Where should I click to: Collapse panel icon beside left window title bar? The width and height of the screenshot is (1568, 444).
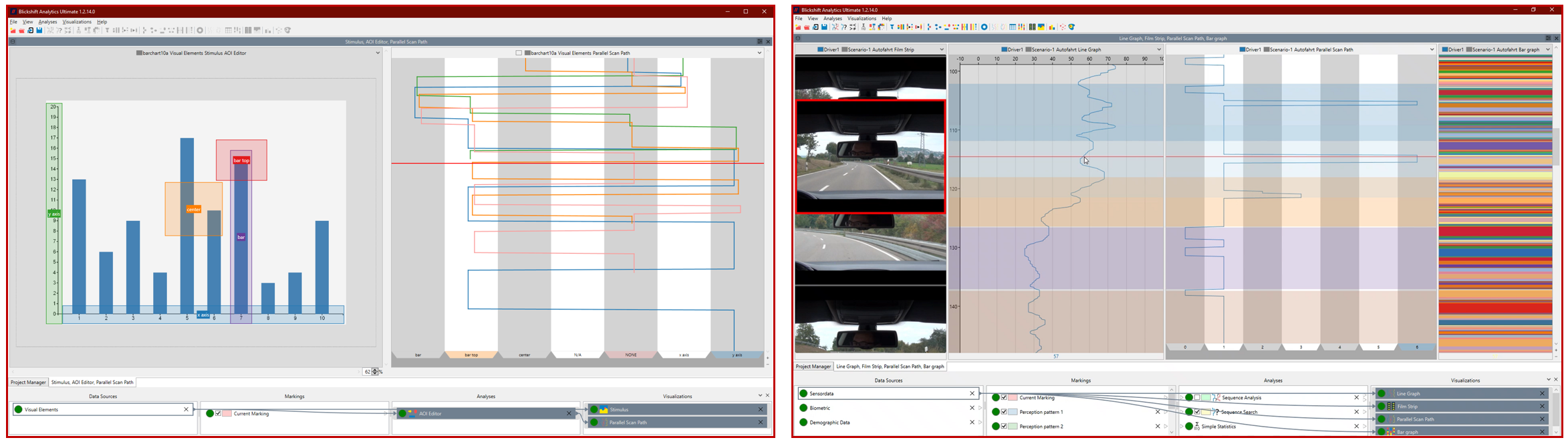coord(12,41)
